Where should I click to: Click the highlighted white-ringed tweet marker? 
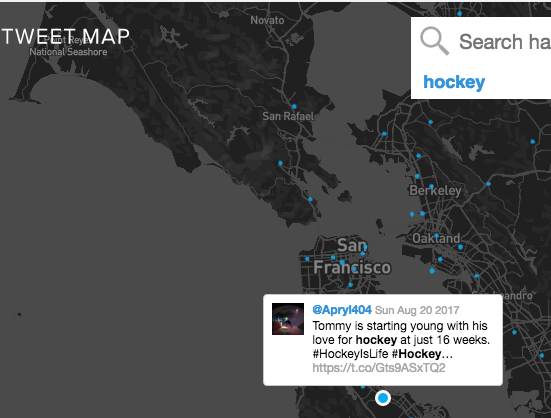383,398
